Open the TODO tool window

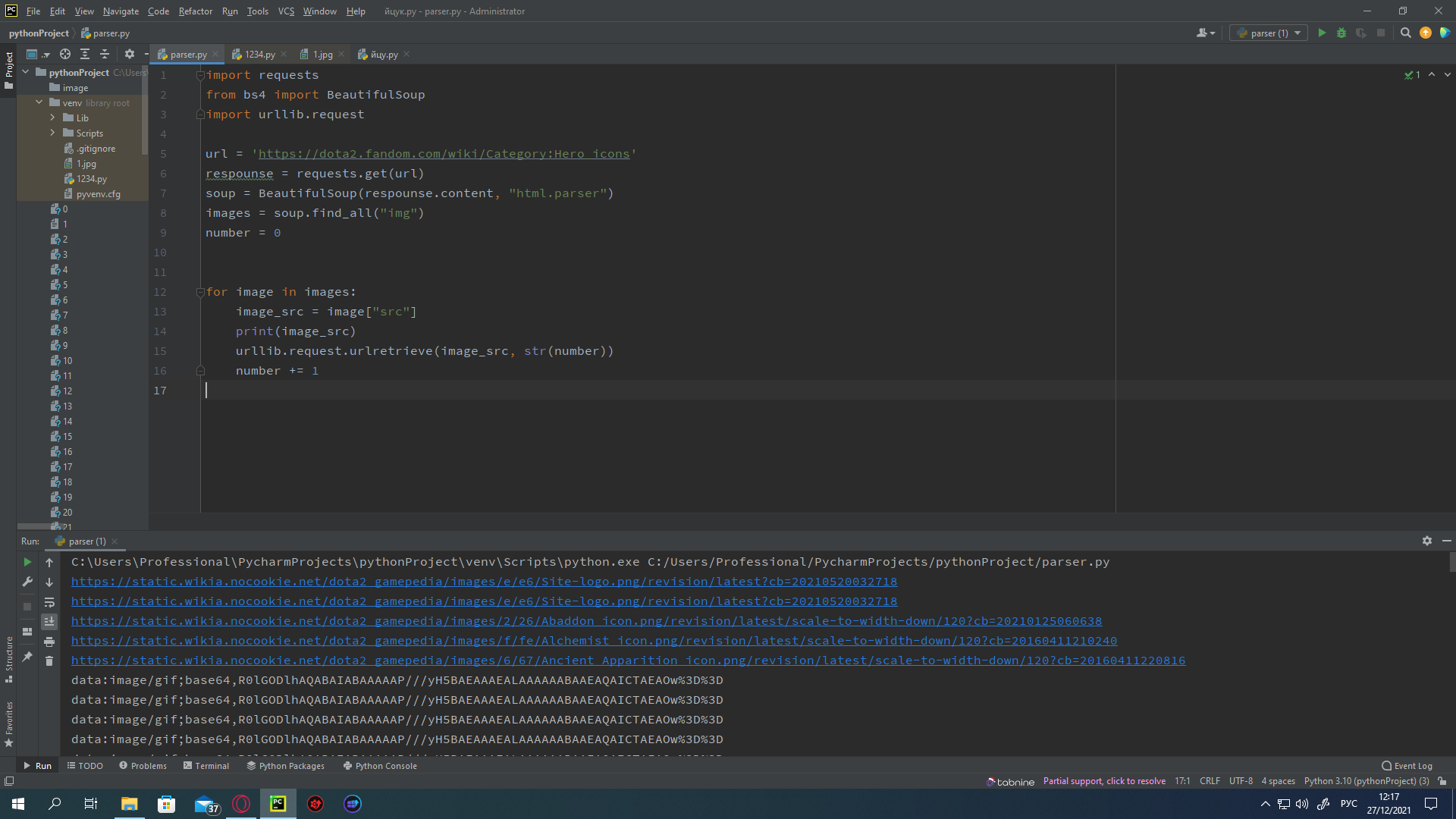[x=85, y=766]
